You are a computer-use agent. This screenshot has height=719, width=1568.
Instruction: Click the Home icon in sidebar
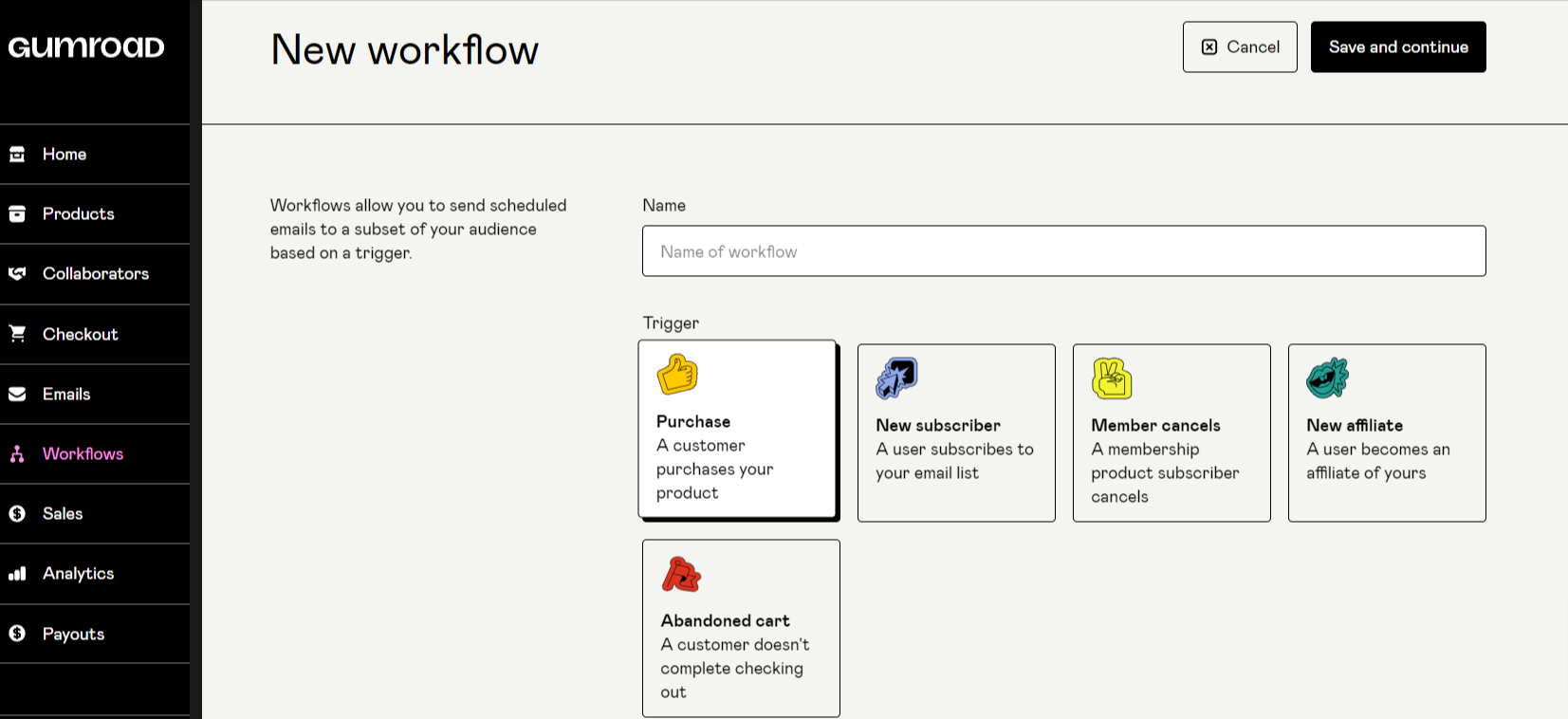tap(17, 155)
